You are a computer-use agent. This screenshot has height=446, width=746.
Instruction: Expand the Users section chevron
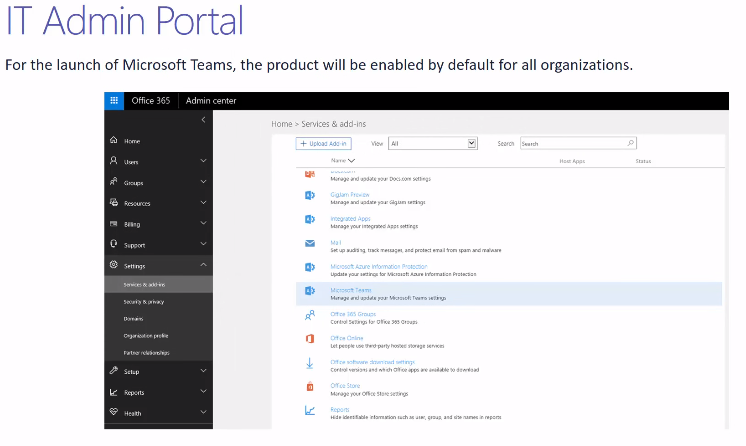pyautogui.click(x=204, y=161)
